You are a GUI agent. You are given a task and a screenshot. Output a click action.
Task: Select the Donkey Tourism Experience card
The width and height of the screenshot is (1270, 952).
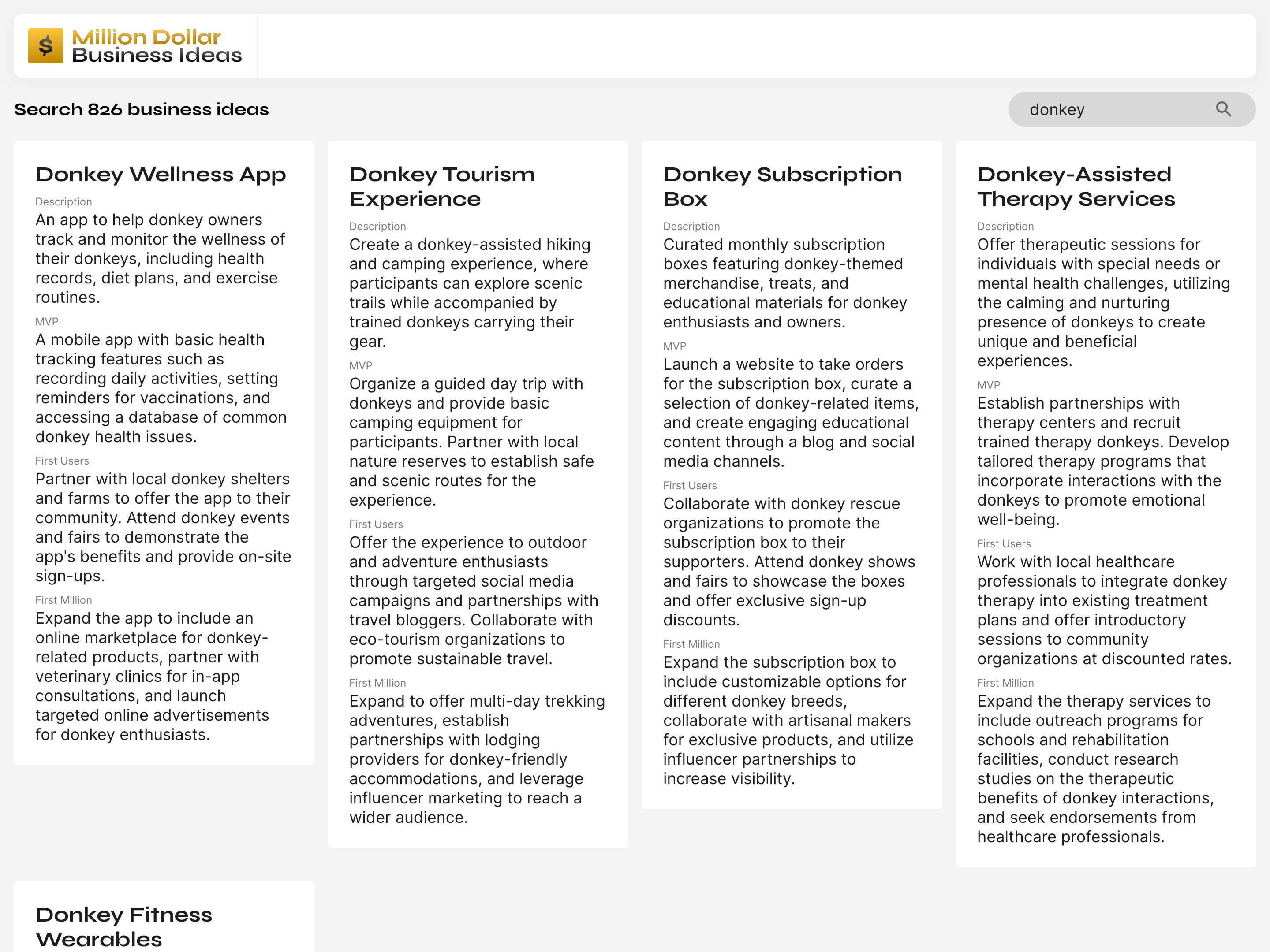477,494
